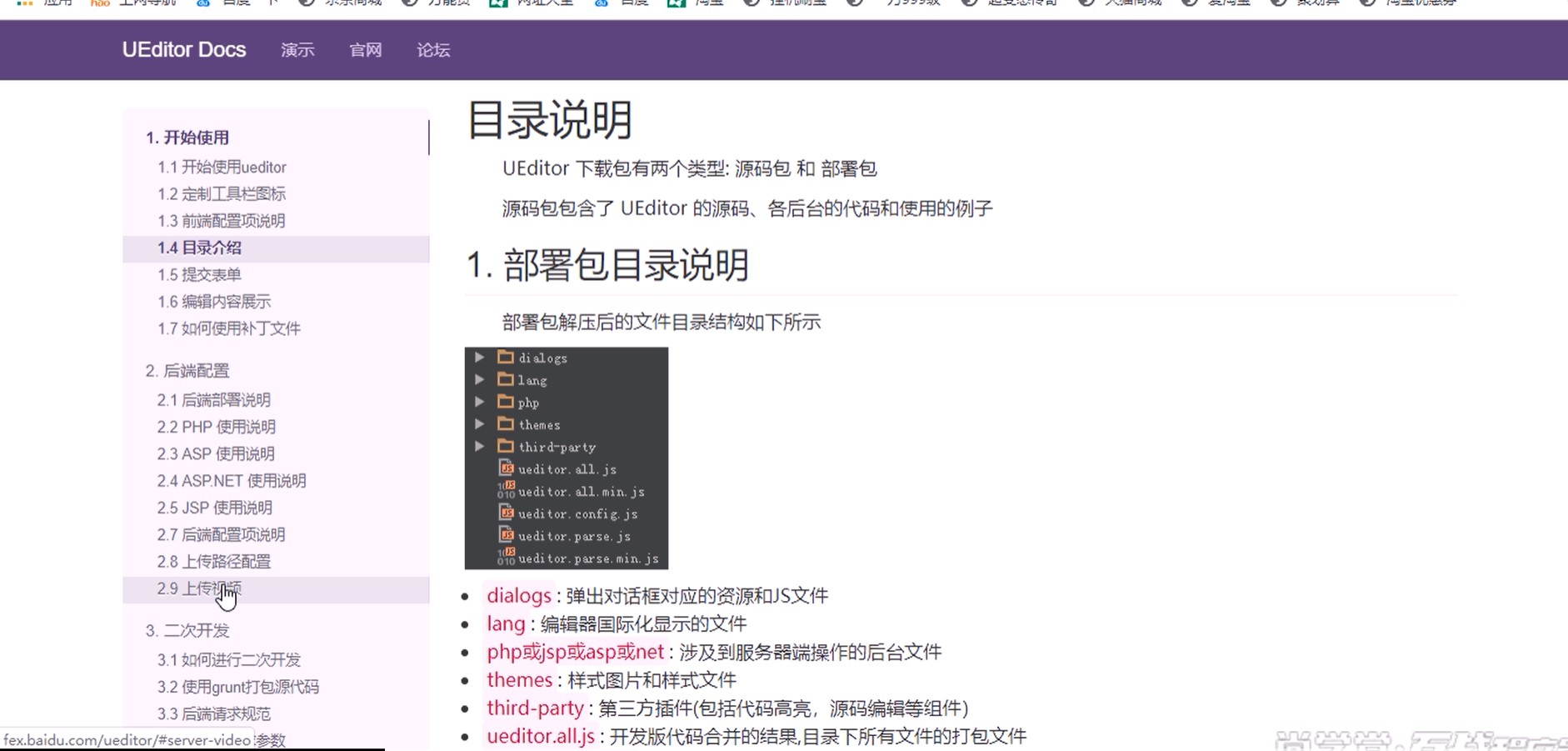
Task: Open 1.2 定制工具栏图标
Action: [x=222, y=194]
